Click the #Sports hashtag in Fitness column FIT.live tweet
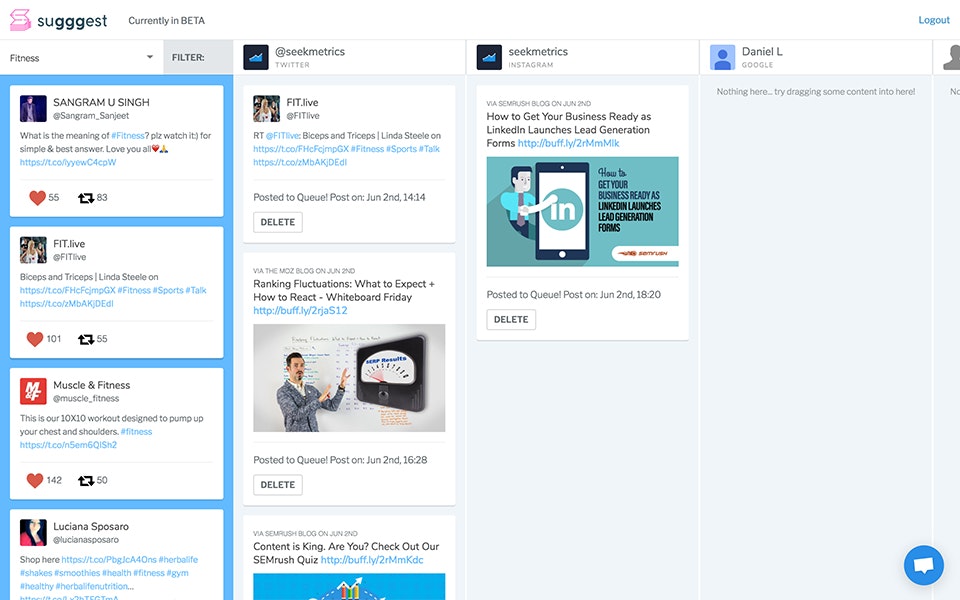 click(x=168, y=290)
